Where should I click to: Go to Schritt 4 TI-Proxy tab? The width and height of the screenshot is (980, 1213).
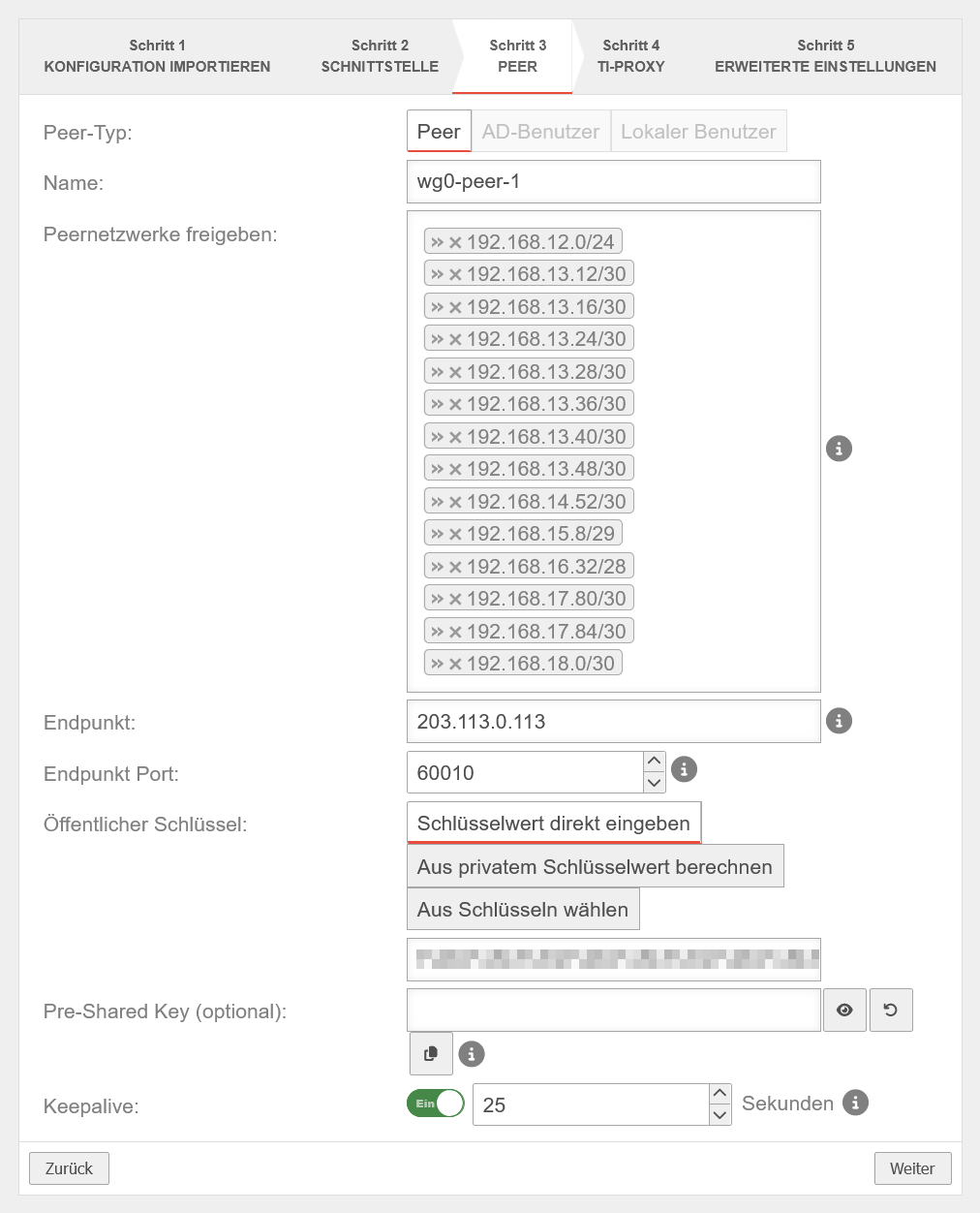click(x=630, y=56)
